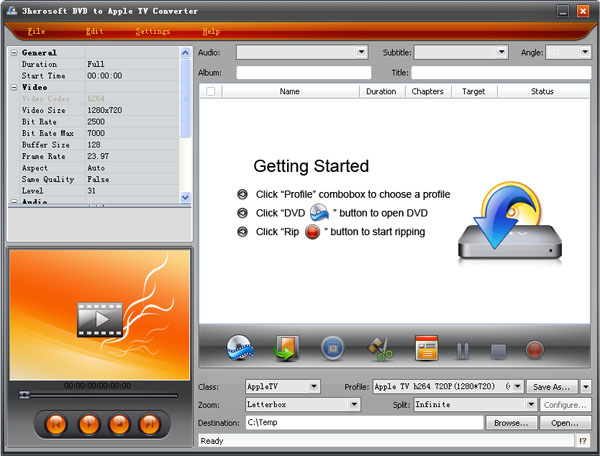Image resolution: width=600 pixels, height=456 pixels.
Task: Click play in the preview player
Action: [x=88, y=423]
